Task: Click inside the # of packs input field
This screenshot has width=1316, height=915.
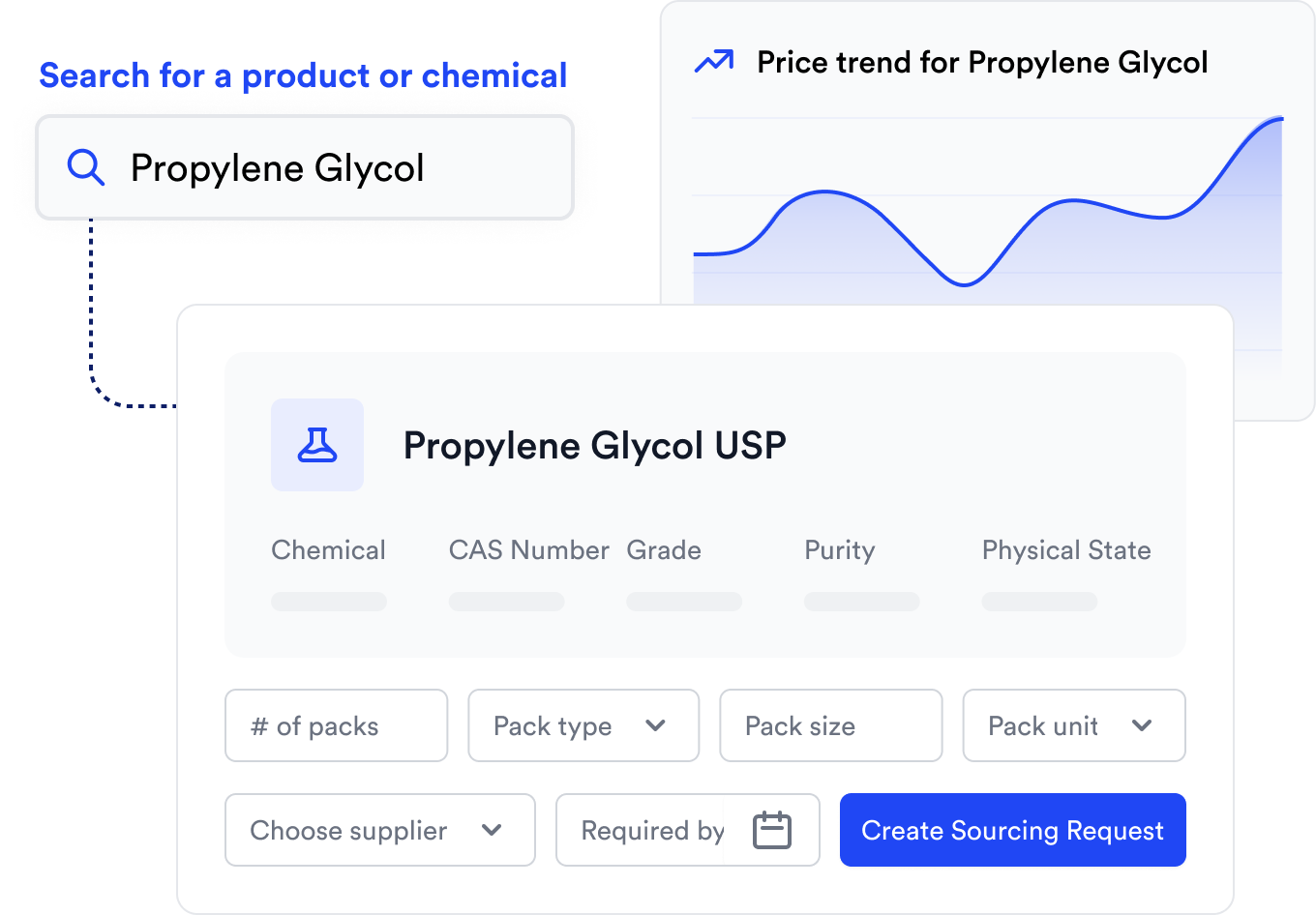Action: point(336,725)
